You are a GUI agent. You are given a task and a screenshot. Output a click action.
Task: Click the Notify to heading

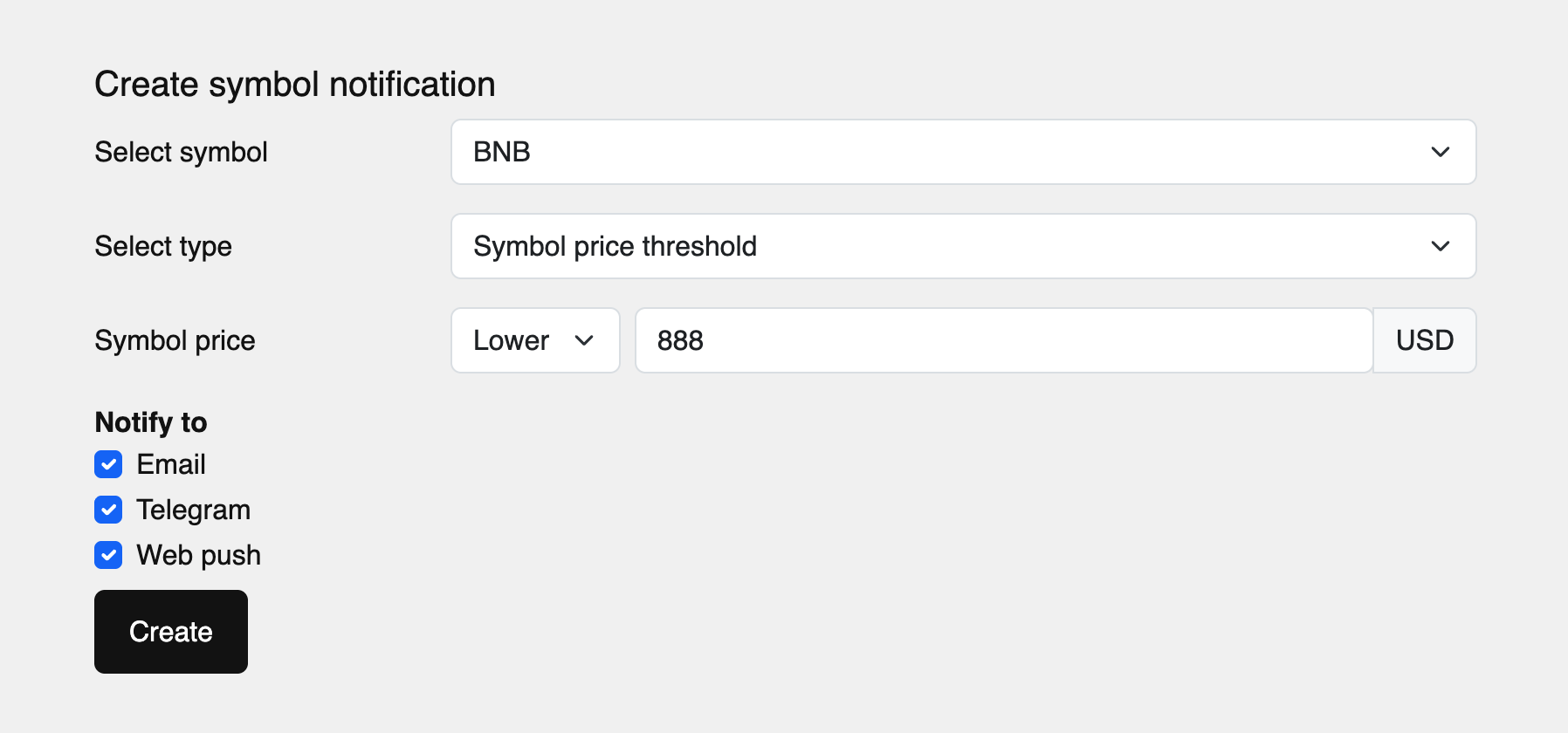[x=151, y=422]
